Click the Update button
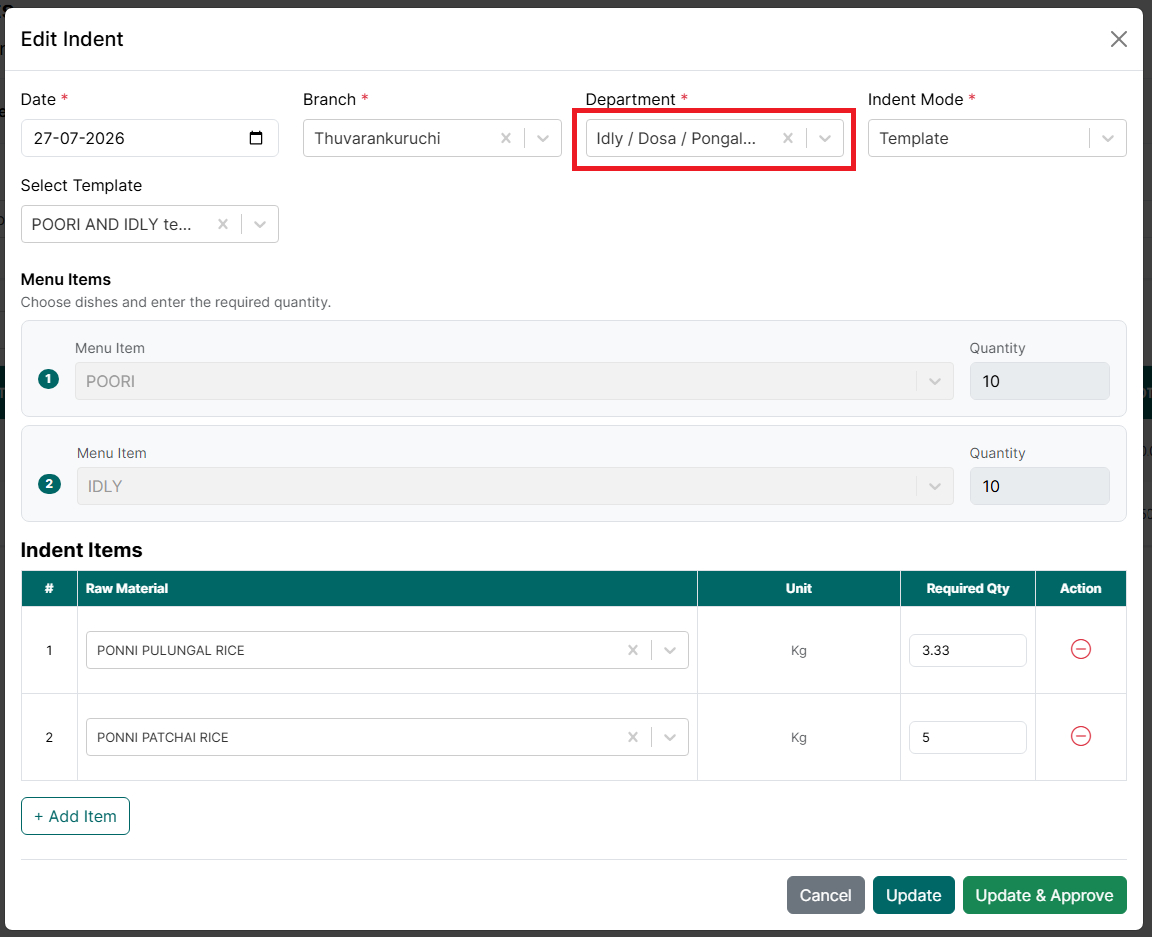The width and height of the screenshot is (1152, 937). coord(913,895)
